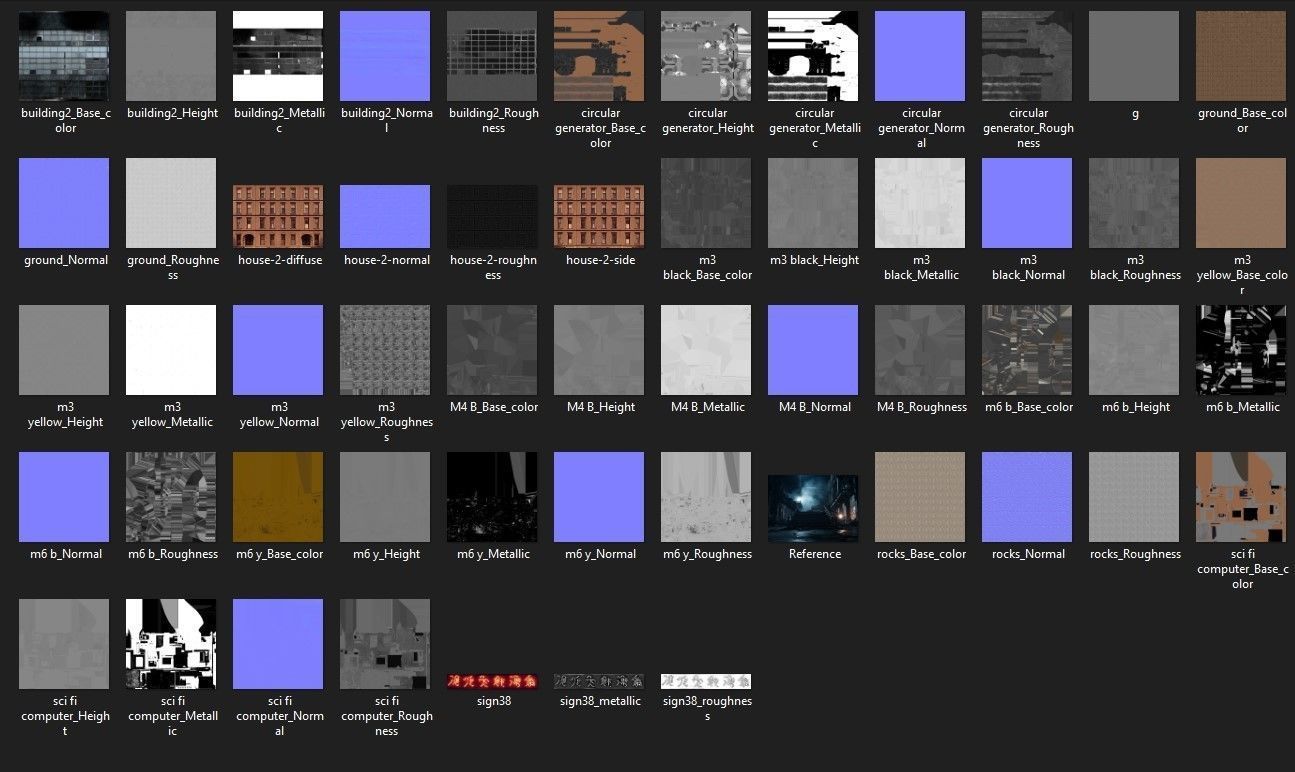Select rocks_Base_color thumbnail

pos(920,497)
